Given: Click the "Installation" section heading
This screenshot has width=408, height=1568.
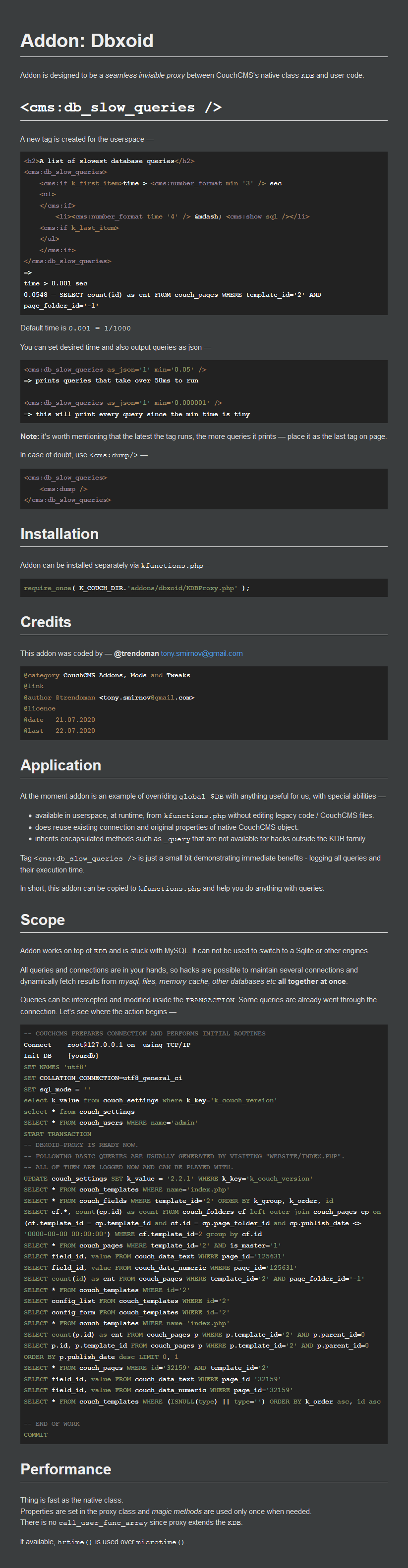Looking at the screenshot, I should 59,534.
